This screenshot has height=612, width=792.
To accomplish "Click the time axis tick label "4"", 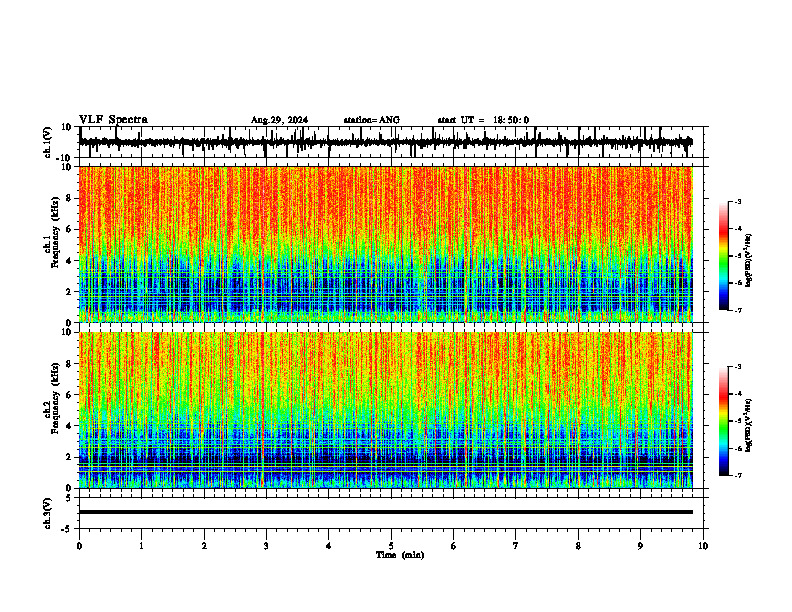I will [x=329, y=546].
